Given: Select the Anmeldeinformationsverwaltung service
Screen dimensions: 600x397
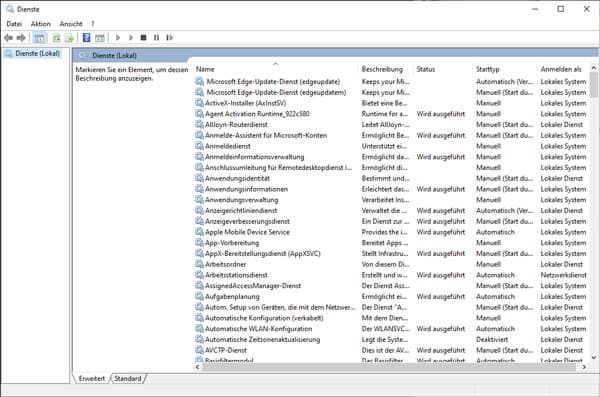Looking at the screenshot, I should (x=391, y=156).
